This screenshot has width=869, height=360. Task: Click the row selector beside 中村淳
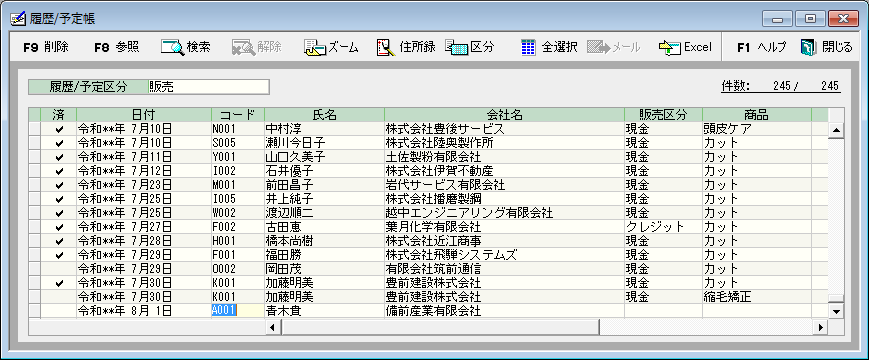click(34, 129)
